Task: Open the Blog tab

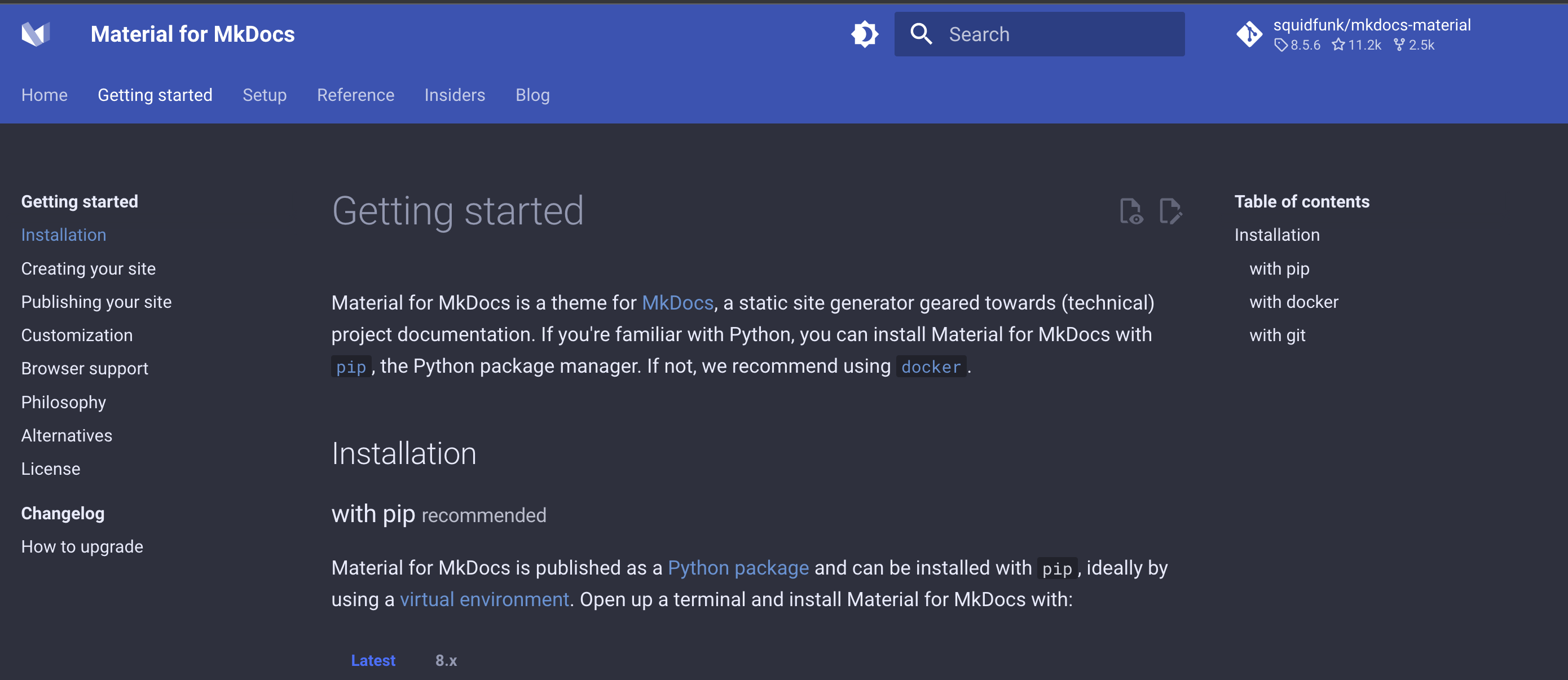Action: pyautogui.click(x=532, y=95)
